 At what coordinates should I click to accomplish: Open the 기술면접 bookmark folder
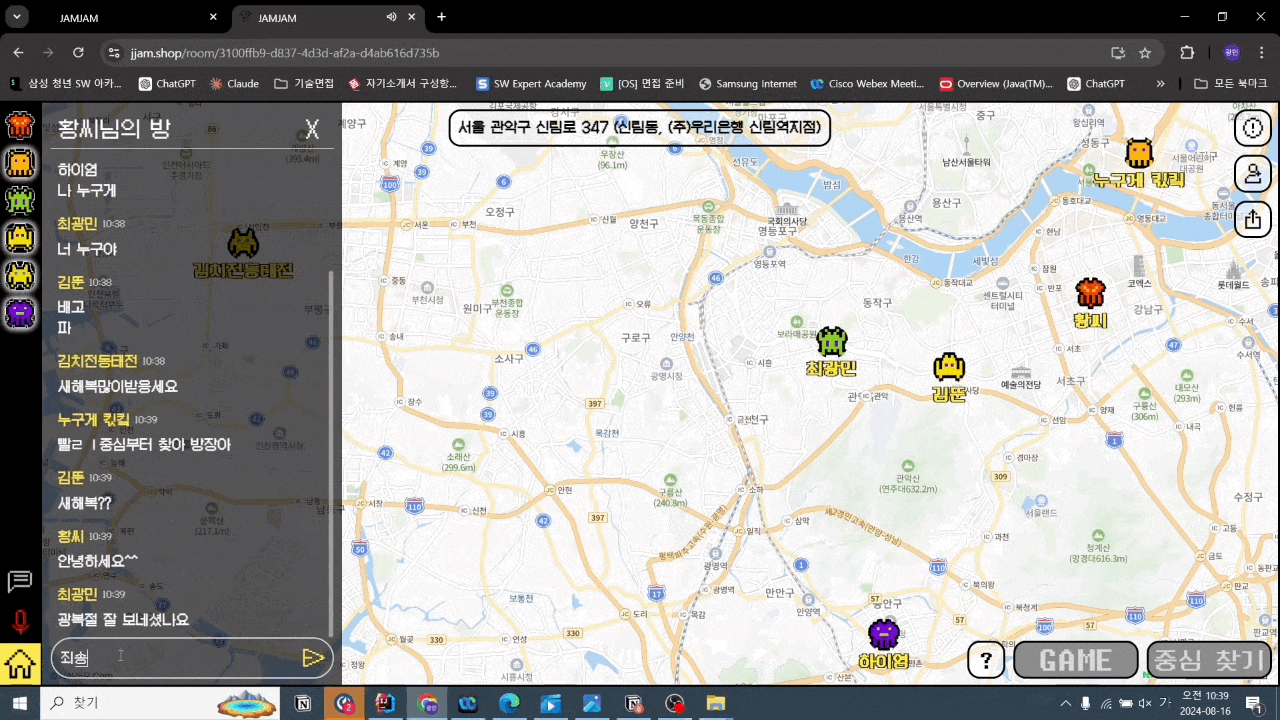(304, 84)
